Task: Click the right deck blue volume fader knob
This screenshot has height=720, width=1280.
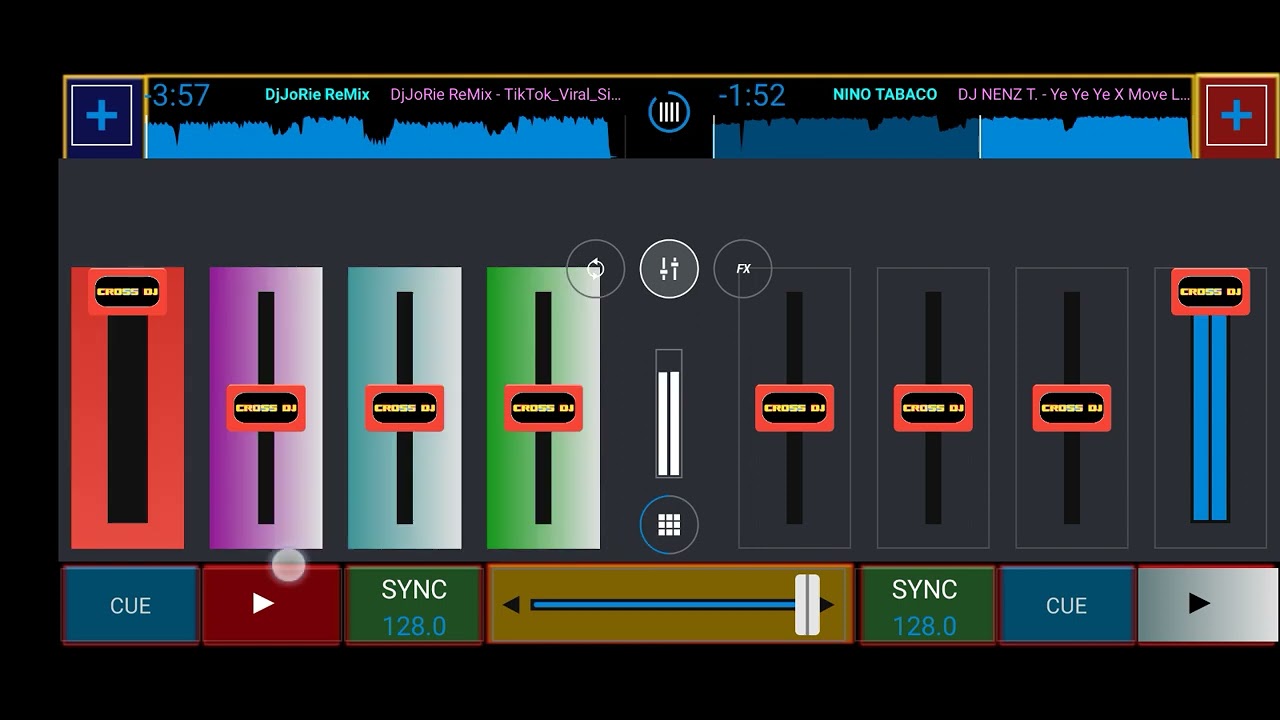Action: click(x=1210, y=292)
